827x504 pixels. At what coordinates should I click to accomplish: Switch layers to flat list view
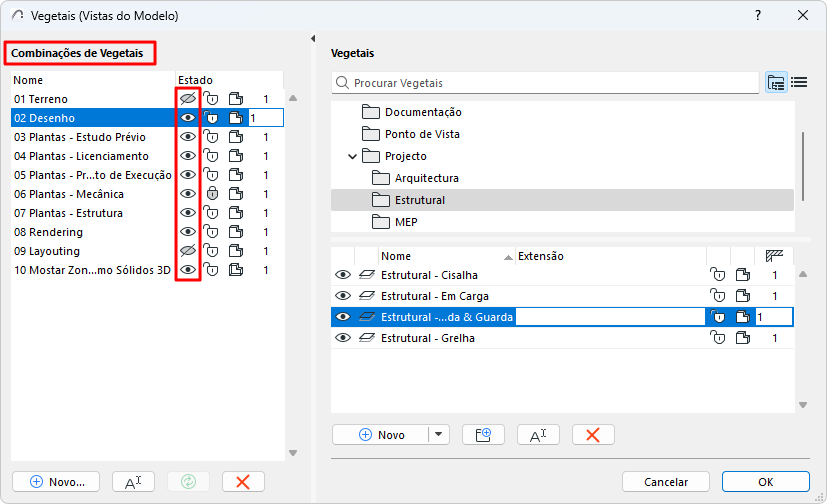[799, 82]
